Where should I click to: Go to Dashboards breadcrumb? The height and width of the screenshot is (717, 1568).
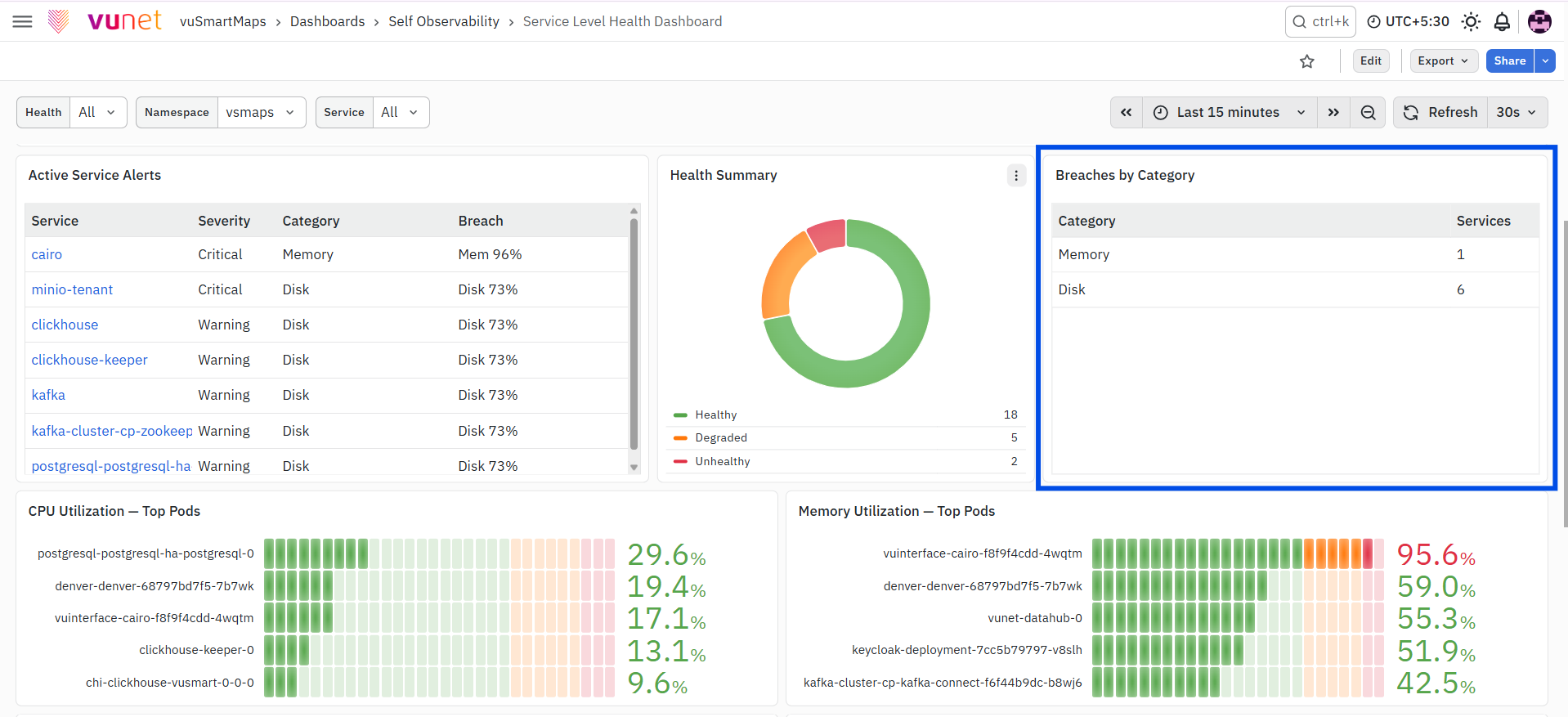[327, 22]
